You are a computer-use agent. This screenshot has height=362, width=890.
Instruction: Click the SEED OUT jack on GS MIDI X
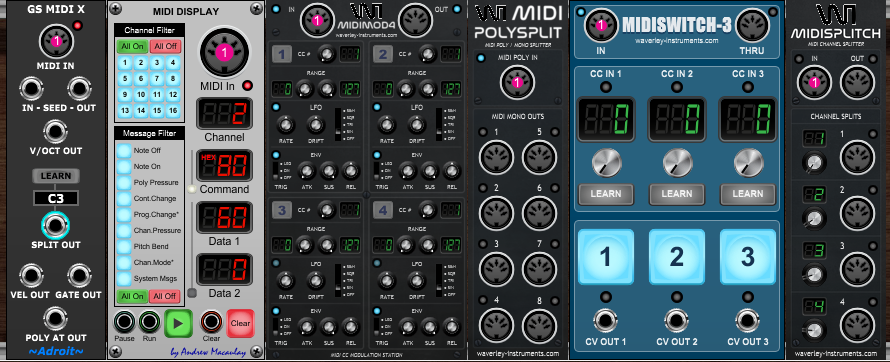[79, 90]
